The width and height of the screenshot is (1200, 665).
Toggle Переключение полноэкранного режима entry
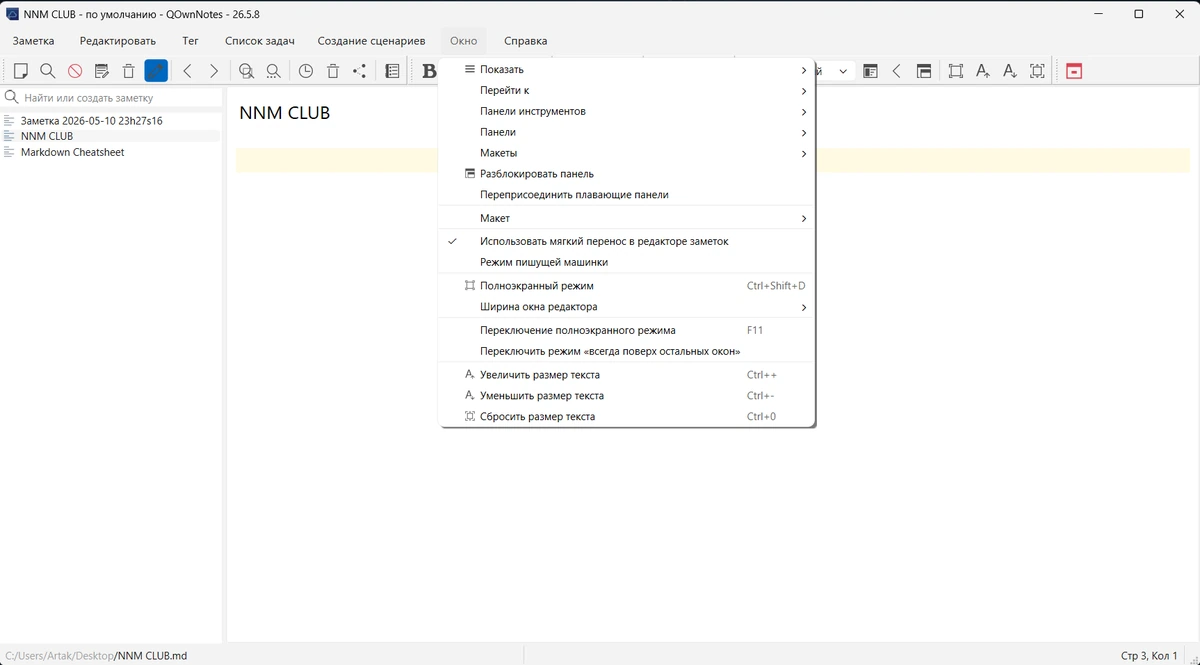click(x=627, y=330)
